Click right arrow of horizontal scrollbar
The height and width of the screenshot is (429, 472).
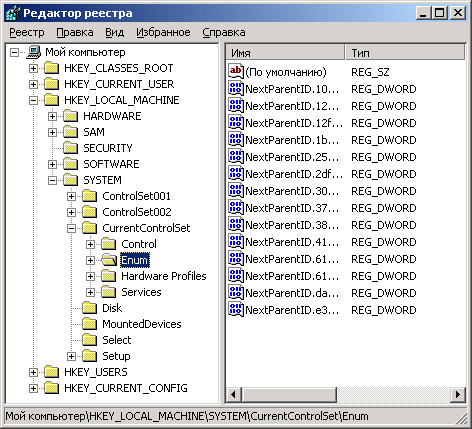pos(458,395)
